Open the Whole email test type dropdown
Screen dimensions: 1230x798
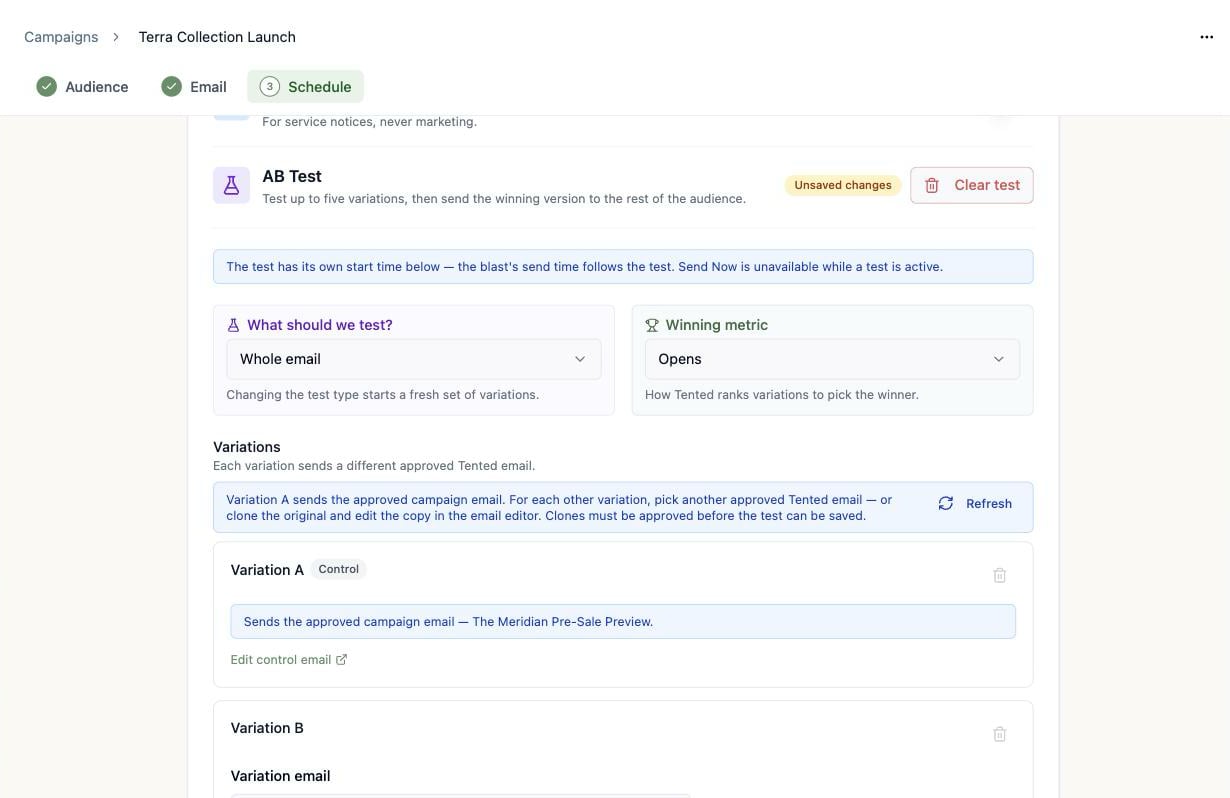(x=414, y=359)
